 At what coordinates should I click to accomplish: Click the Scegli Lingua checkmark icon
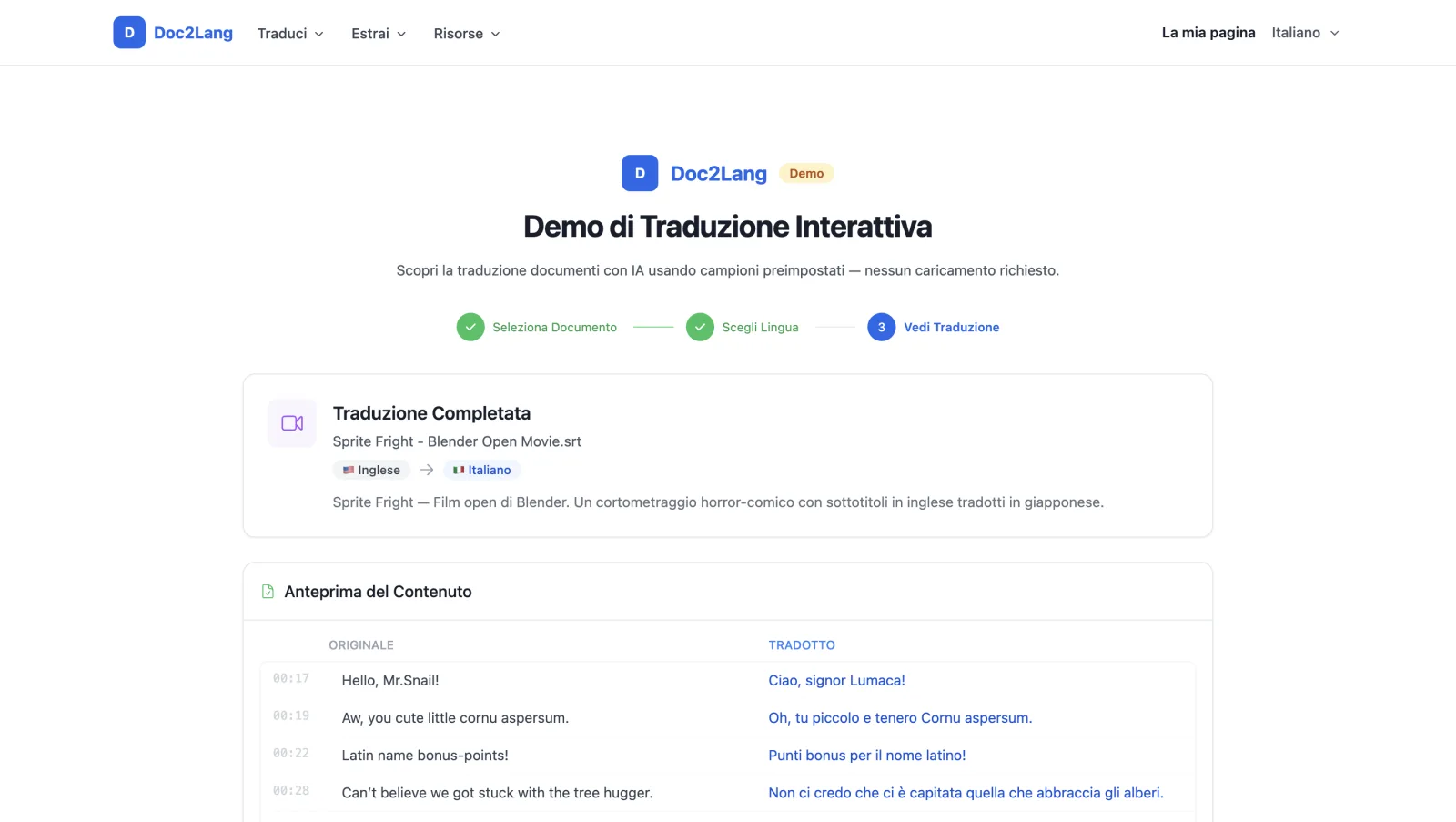click(700, 327)
